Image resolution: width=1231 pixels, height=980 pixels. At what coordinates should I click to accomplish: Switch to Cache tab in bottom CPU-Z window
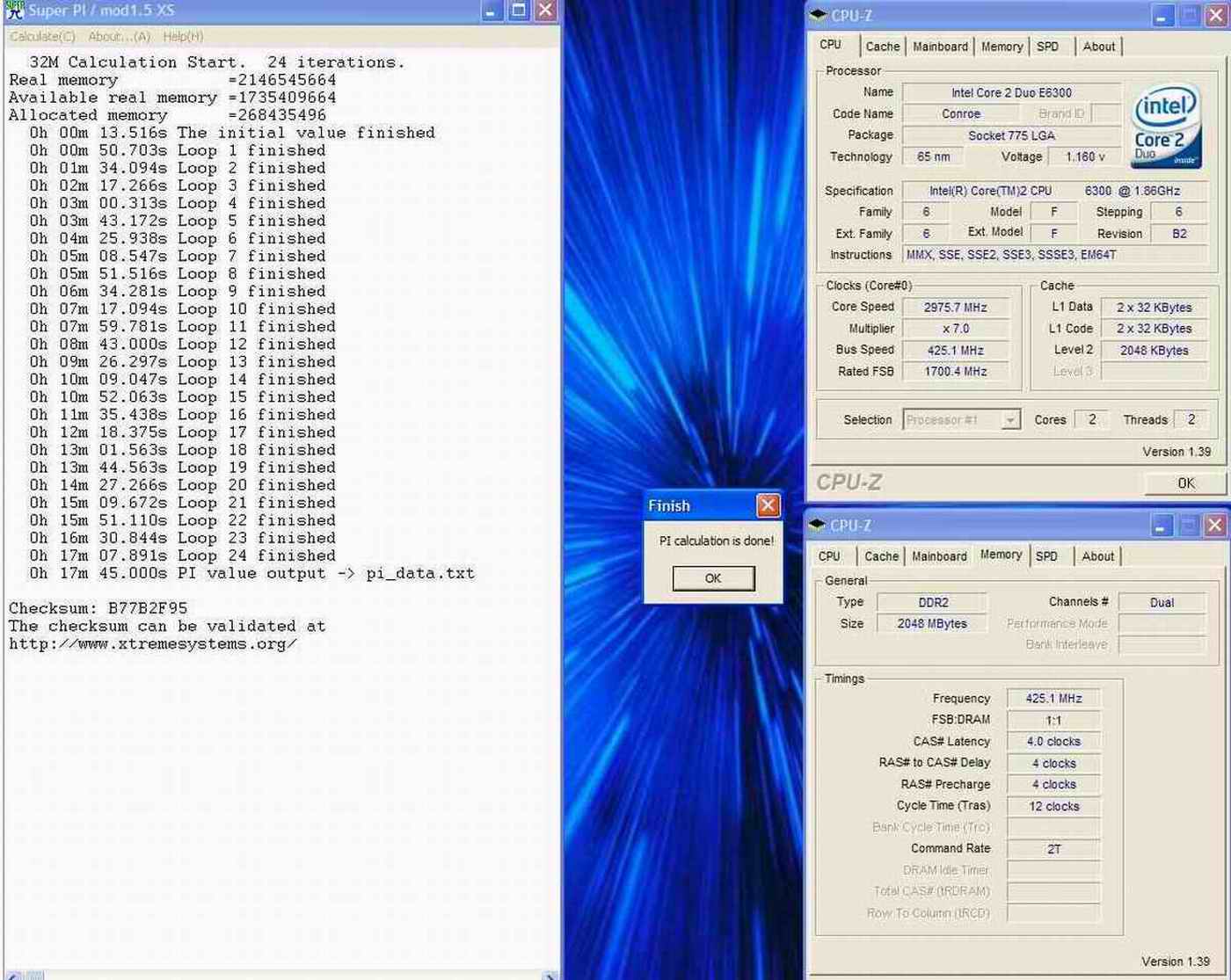(x=881, y=556)
